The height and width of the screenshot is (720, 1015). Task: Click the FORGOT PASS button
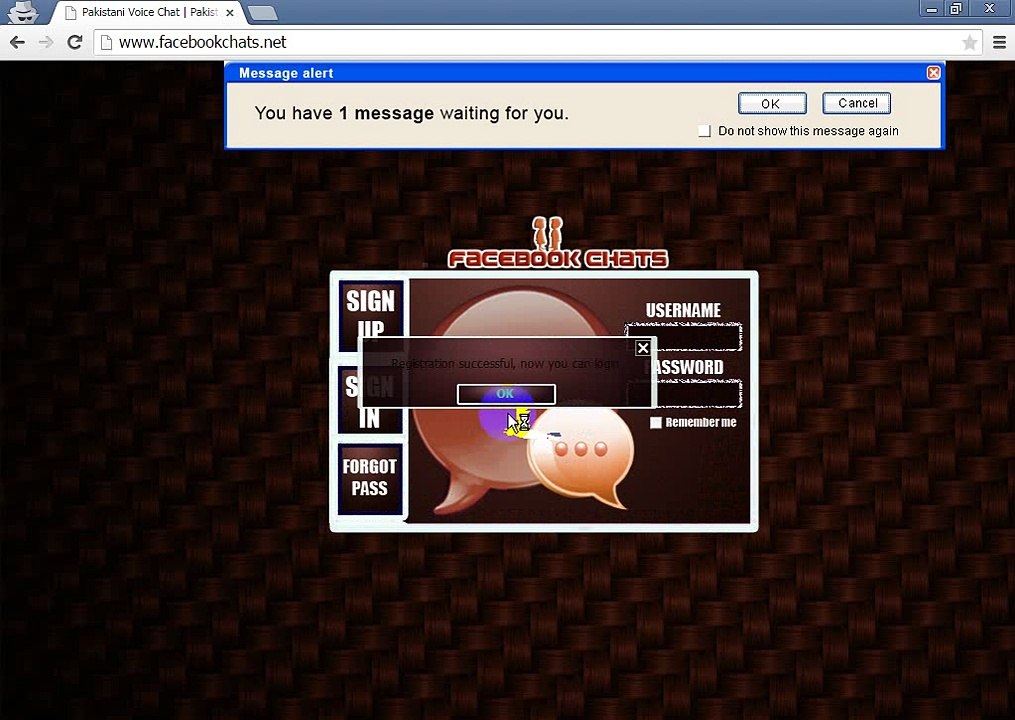click(370, 478)
